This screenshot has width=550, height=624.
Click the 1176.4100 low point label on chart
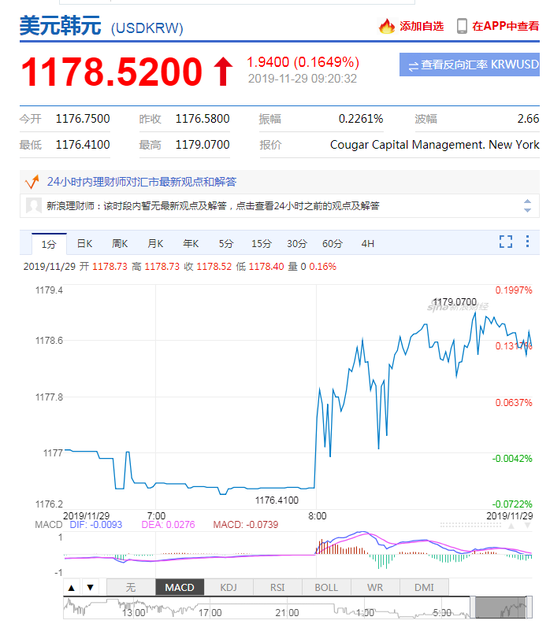(x=277, y=500)
